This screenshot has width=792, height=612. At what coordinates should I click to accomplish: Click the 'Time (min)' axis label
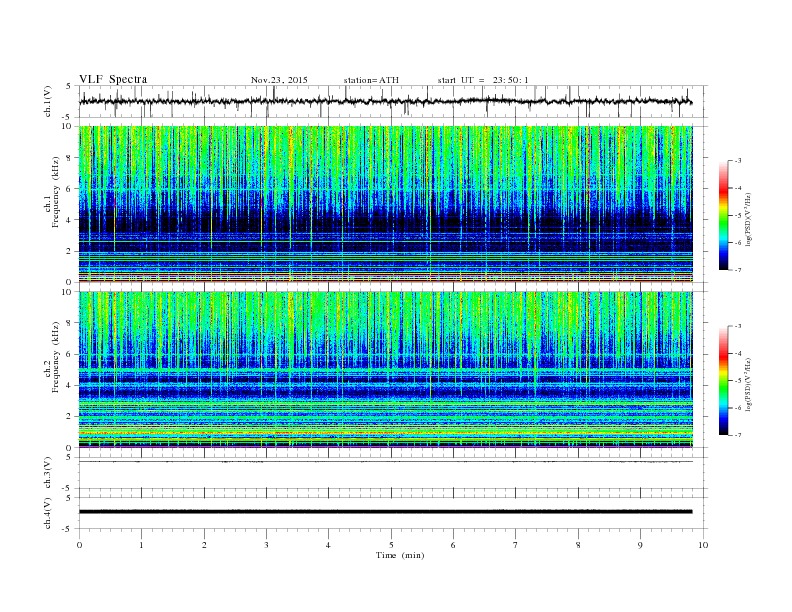click(x=400, y=555)
